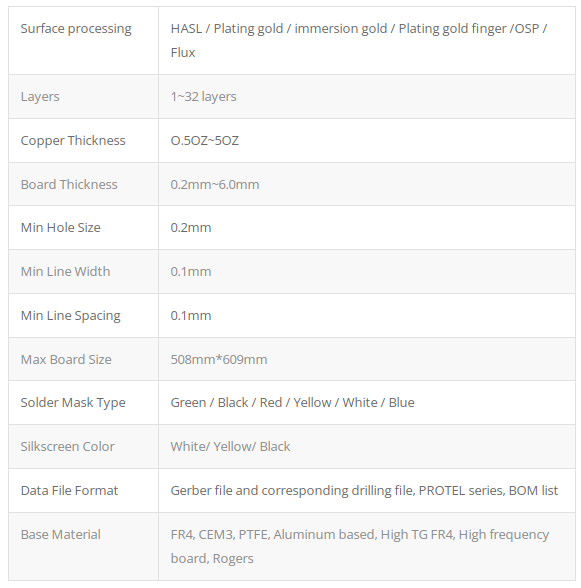The width and height of the screenshot is (581, 588).
Task: Select the 508mm*609mm board size value
Action: click(219, 360)
